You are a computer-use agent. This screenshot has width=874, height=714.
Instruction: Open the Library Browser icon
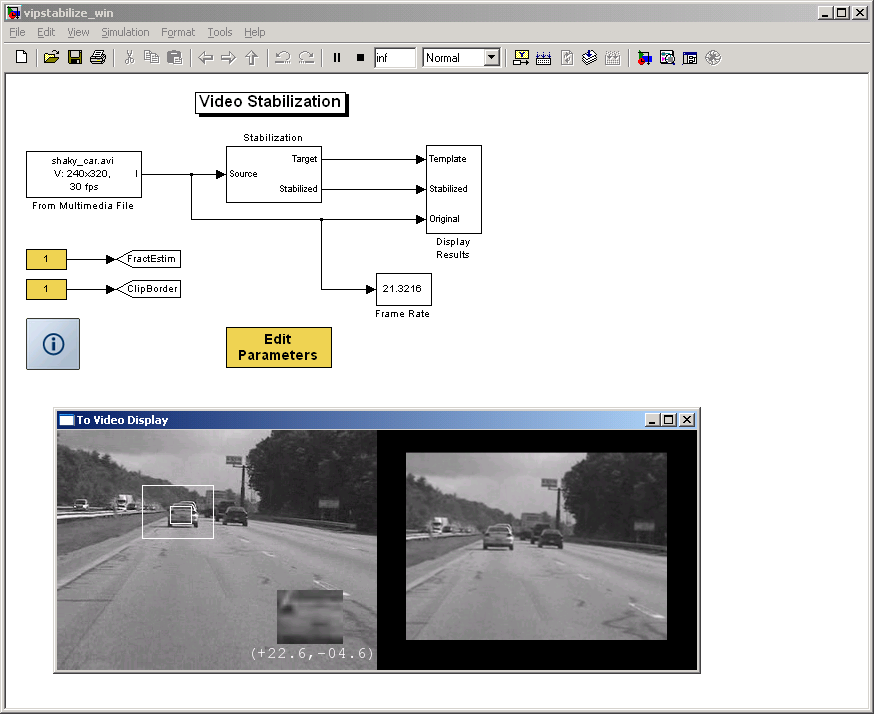point(644,57)
